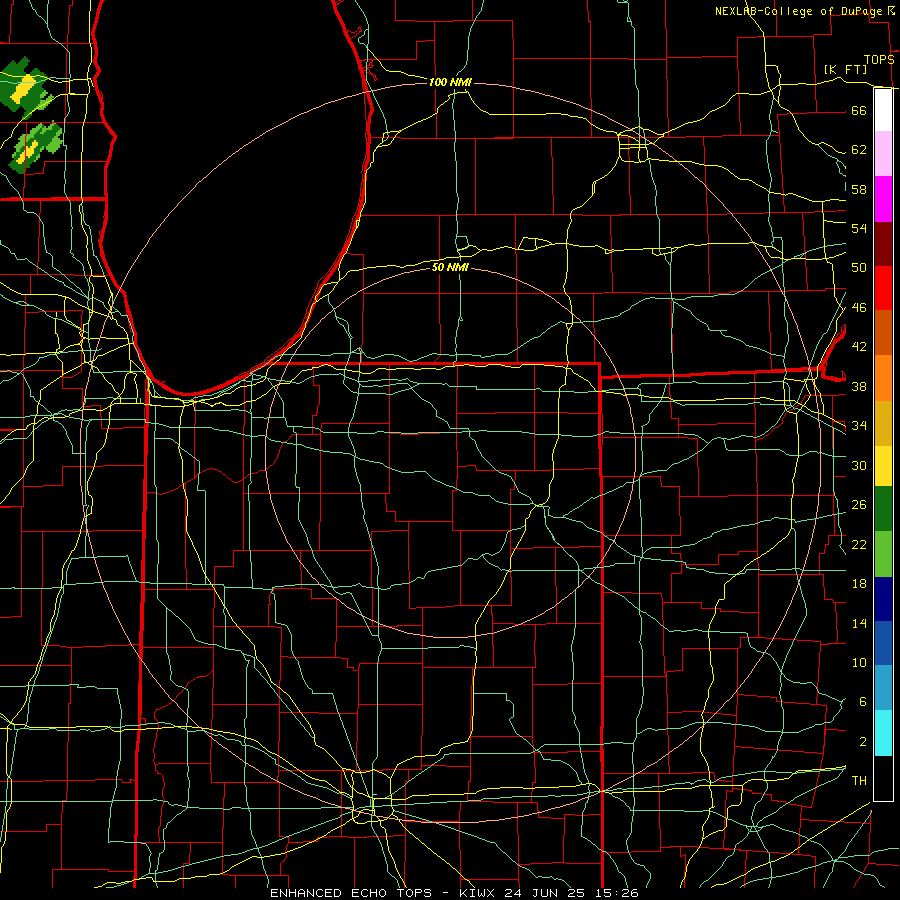Click the "10" legend label
Screen dimensions: 900x900
[859, 662]
